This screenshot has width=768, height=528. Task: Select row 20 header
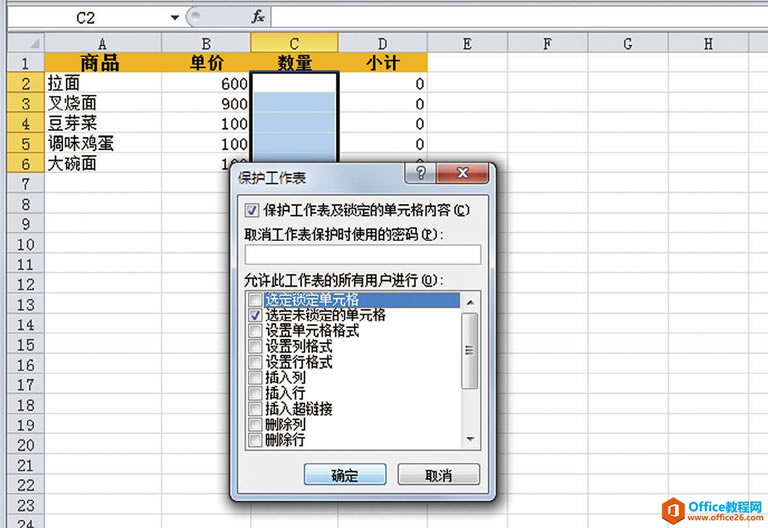pos(26,445)
